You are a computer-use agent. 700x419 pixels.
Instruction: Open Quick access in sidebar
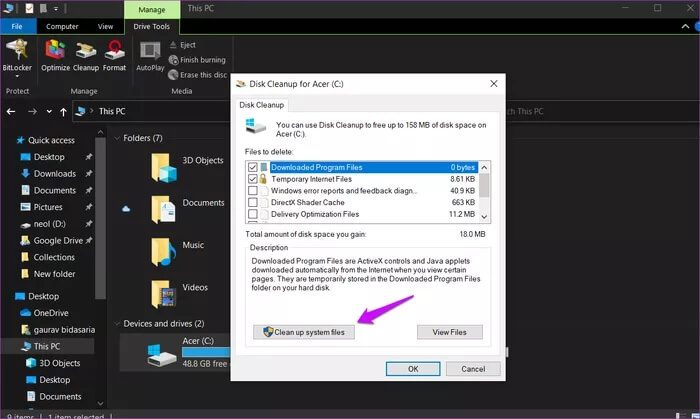point(46,140)
